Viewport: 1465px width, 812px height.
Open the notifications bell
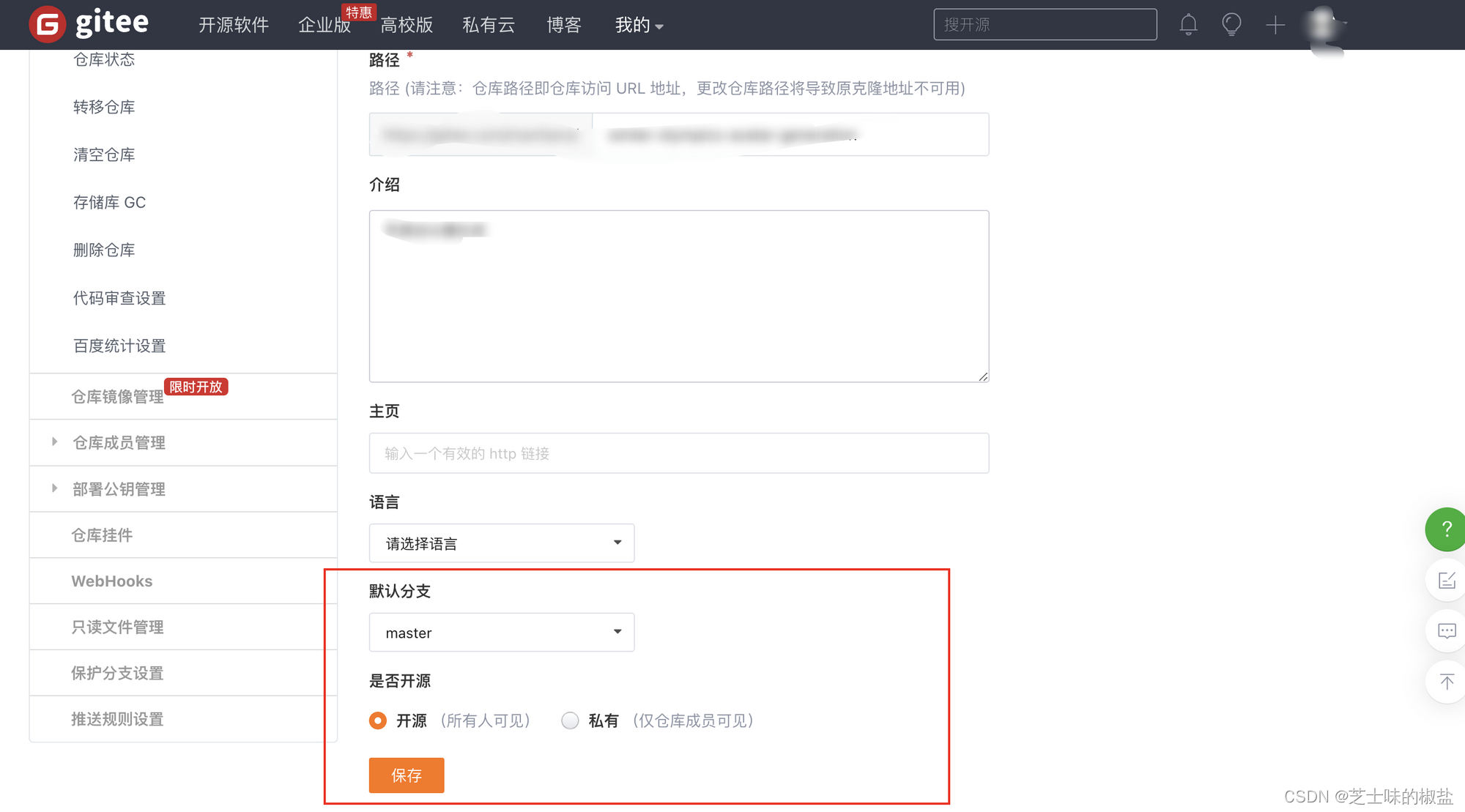point(1188,25)
